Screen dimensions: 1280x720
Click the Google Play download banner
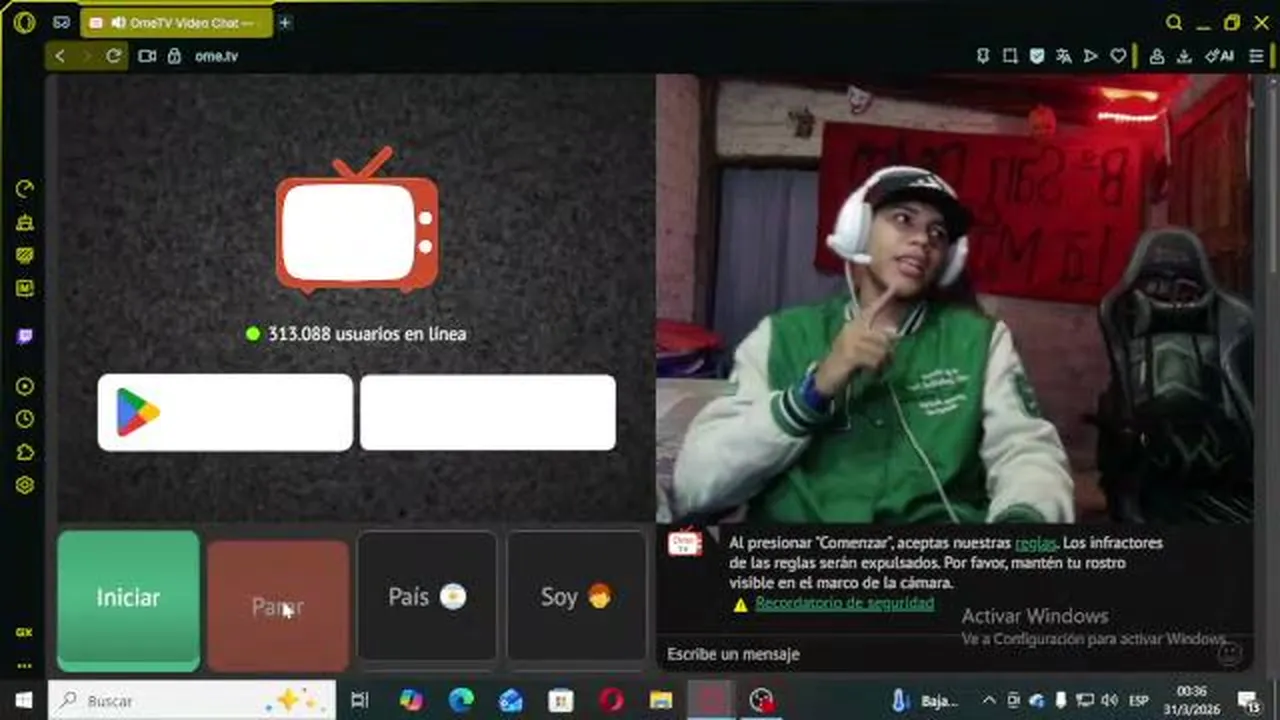(x=225, y=412)
